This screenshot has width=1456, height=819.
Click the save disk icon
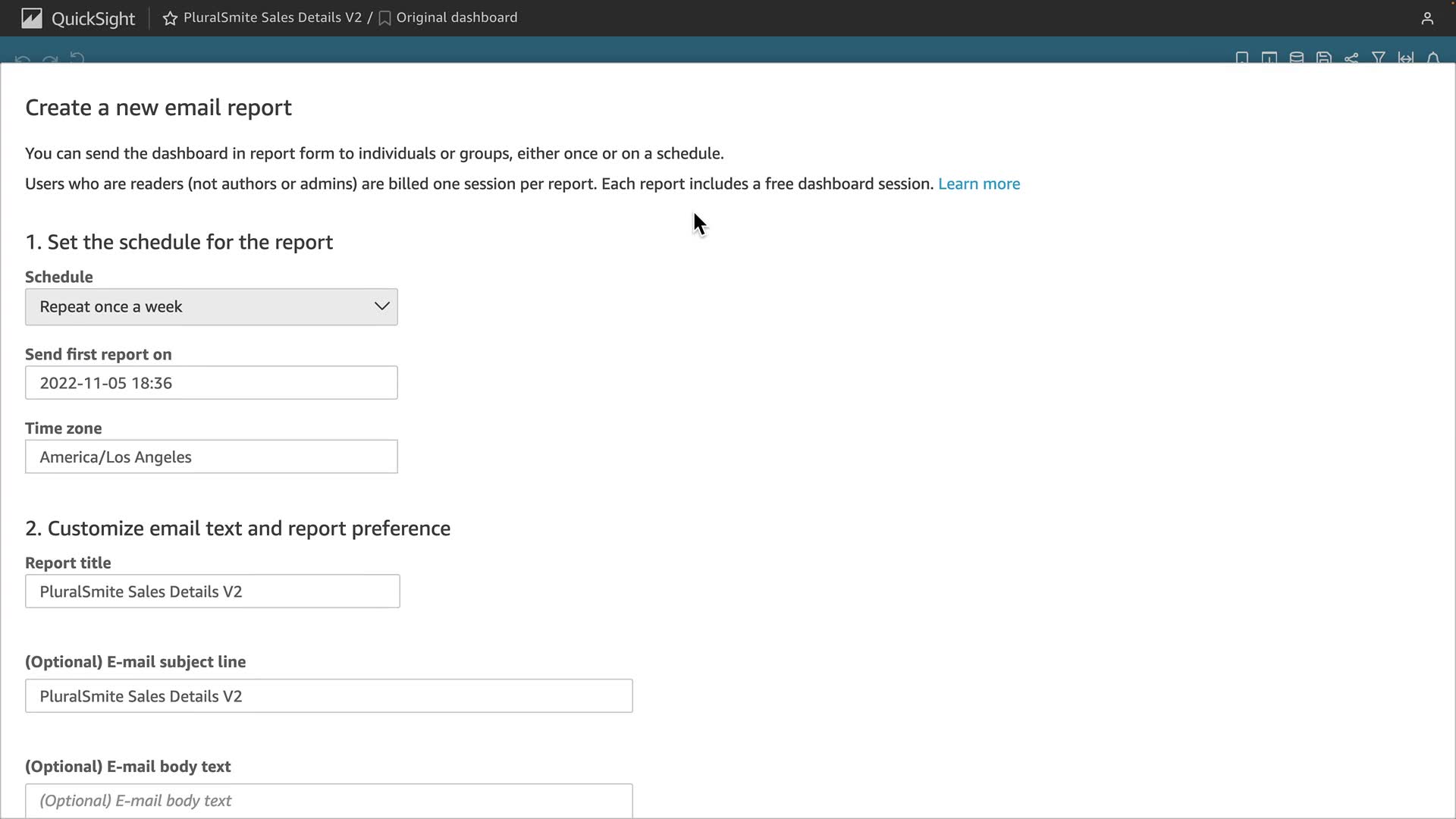[x=1324, y=58]
